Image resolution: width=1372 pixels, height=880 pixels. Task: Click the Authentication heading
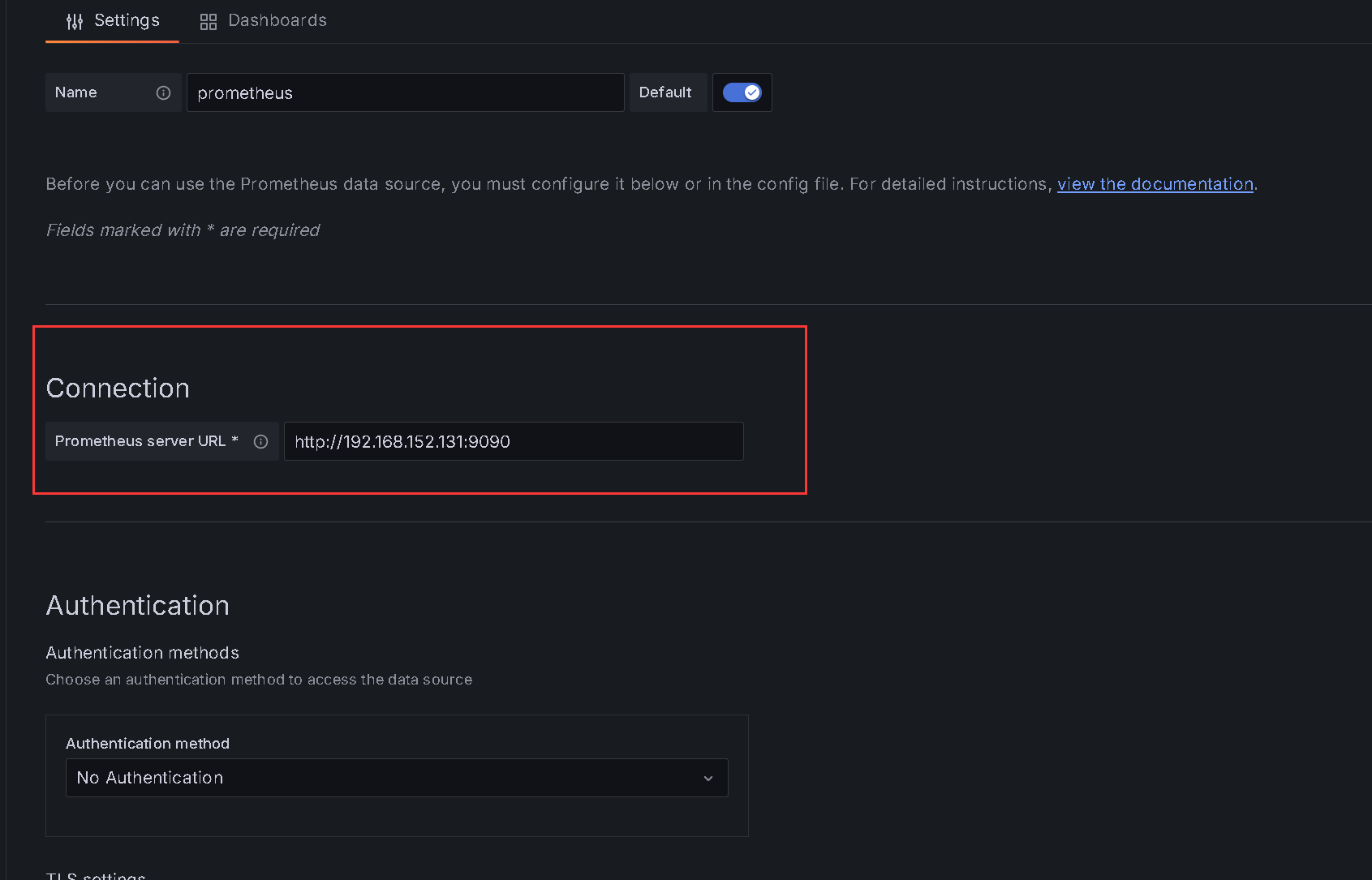(x=138, y=606)
